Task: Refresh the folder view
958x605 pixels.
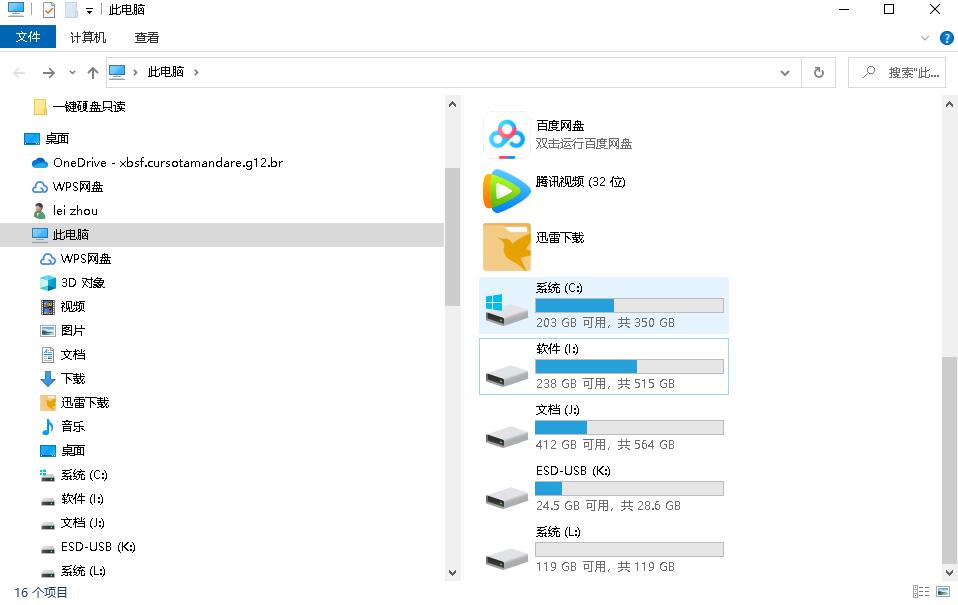Action: [818, 72]
